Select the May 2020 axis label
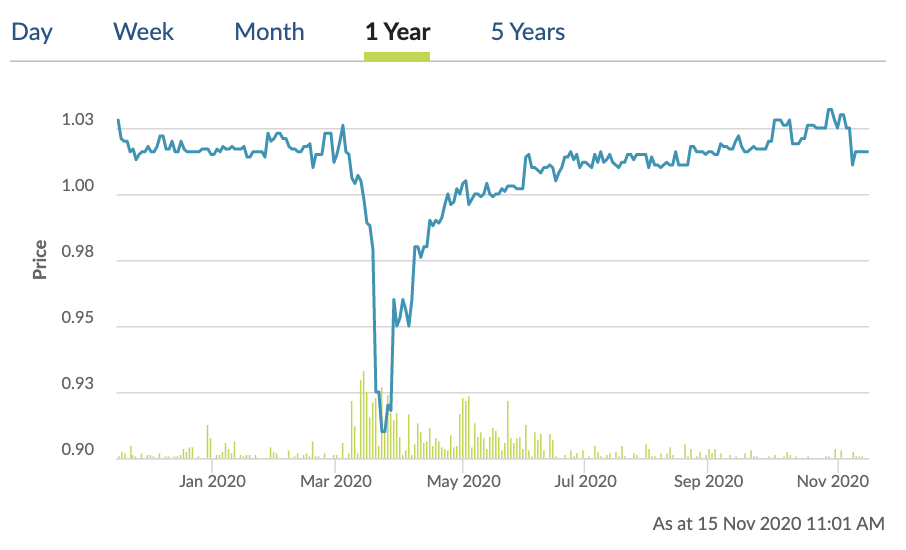 pyautogui.click(x=462, y=481)
